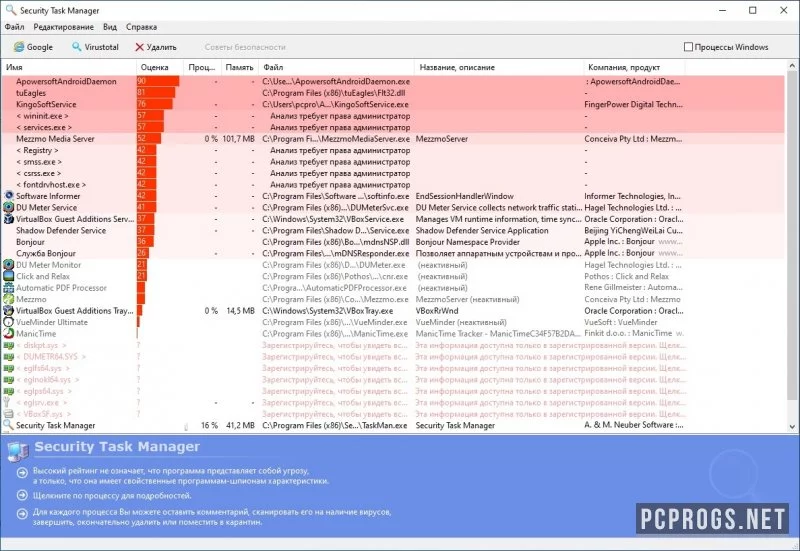Sort by the Имя column header
800x551 pixels.
click(69, 67)
